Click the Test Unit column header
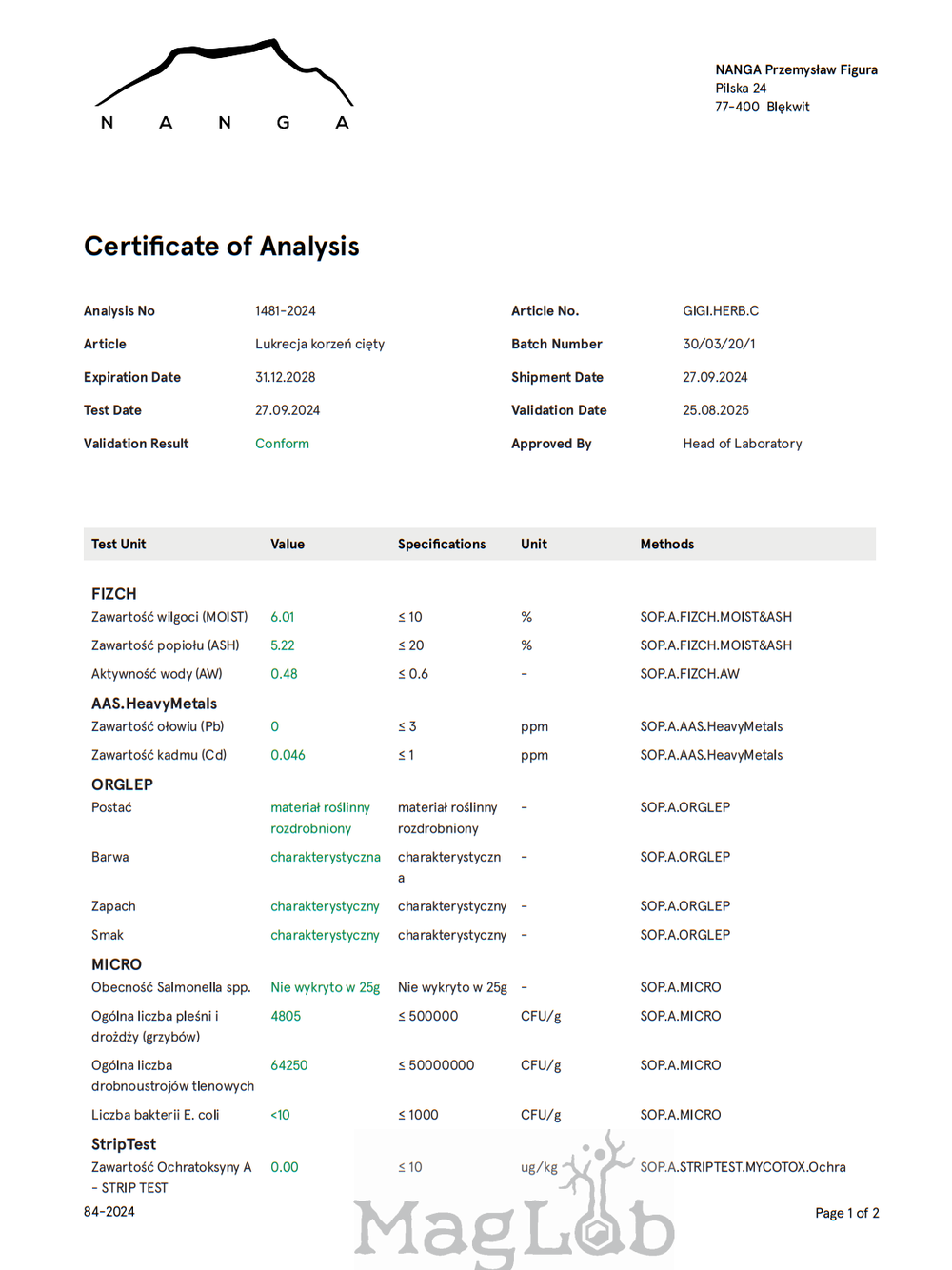Viewport: 952px width, 1270px height. click(x=119, y=545)
